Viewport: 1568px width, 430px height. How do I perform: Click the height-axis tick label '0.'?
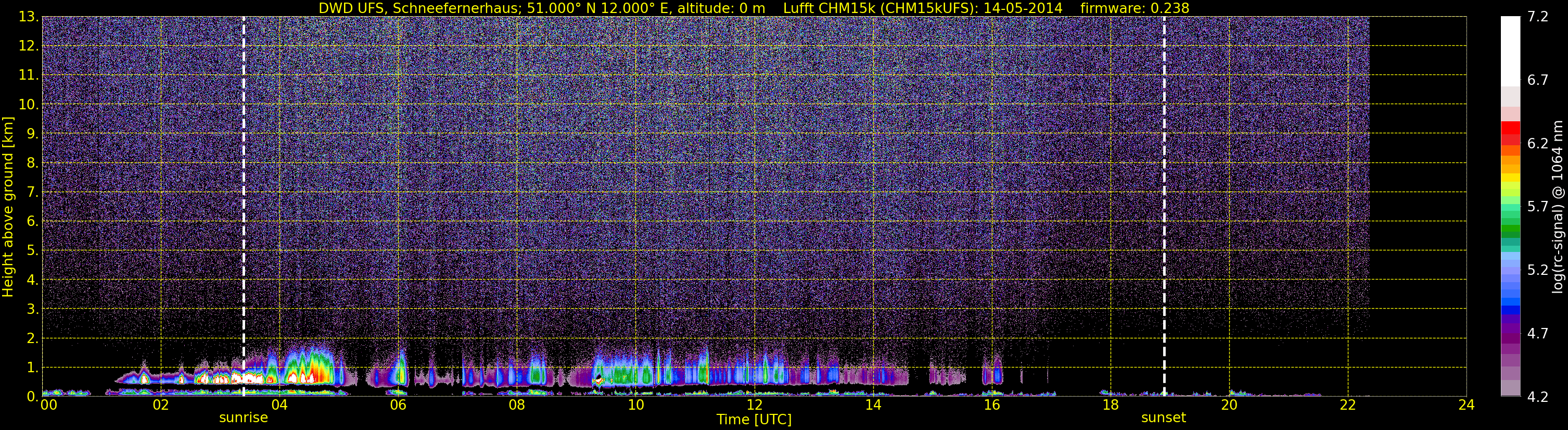[x=32, y=397]
